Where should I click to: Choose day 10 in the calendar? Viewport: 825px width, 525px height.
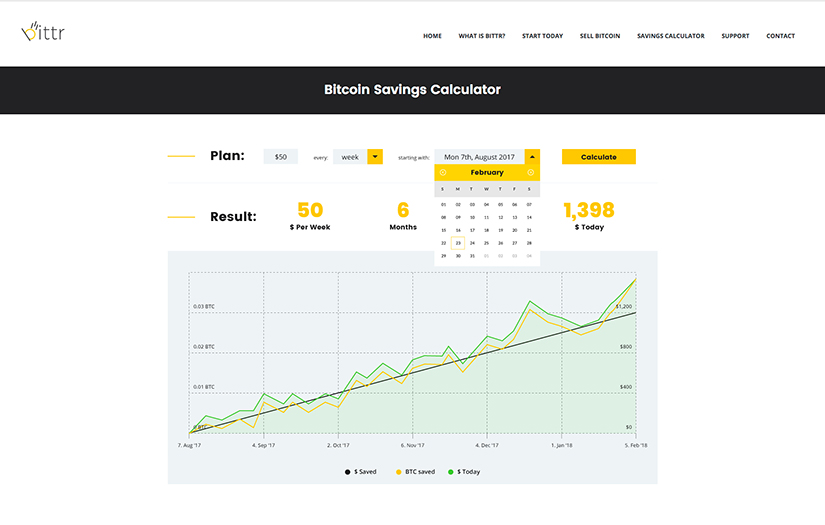(472, 217)
